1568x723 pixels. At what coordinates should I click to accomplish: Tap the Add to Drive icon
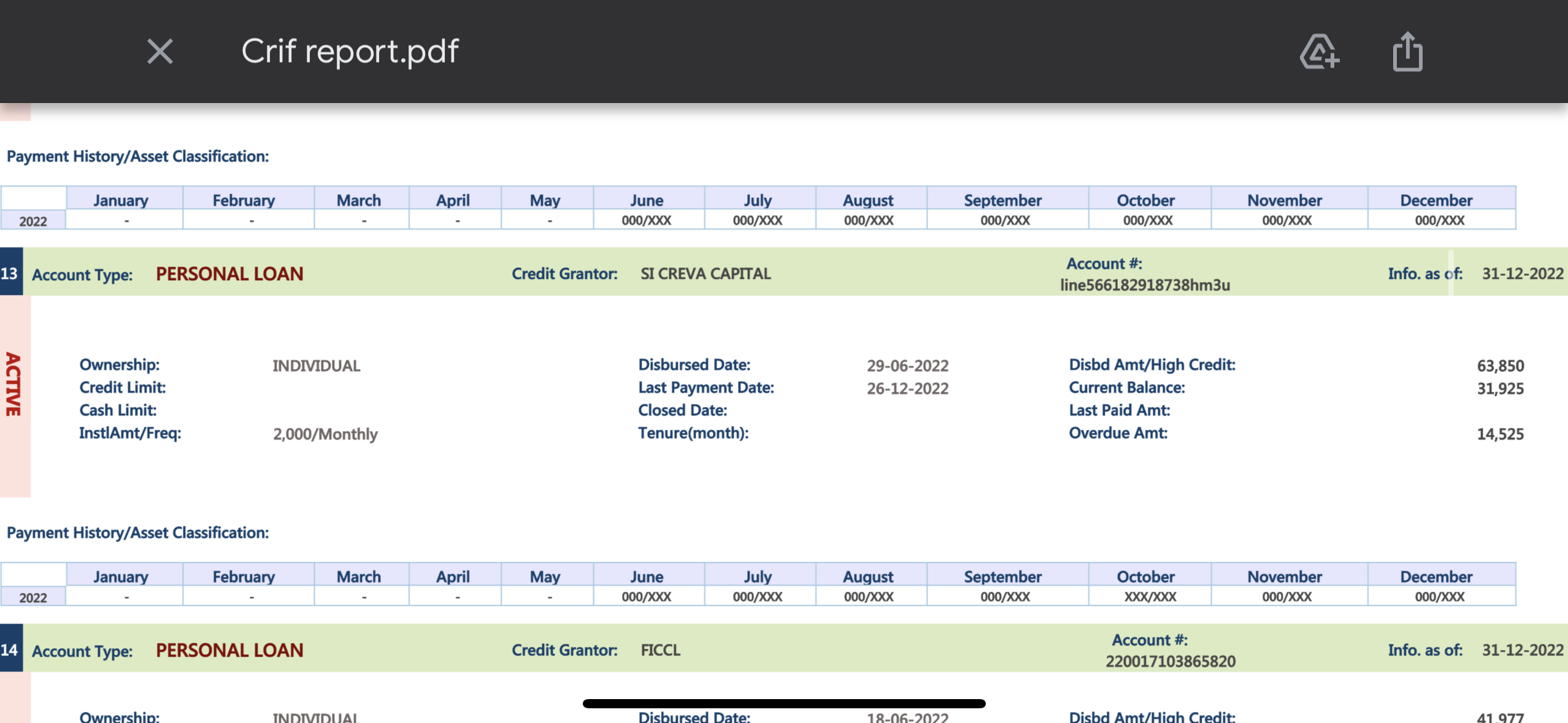coord(1319,52)
